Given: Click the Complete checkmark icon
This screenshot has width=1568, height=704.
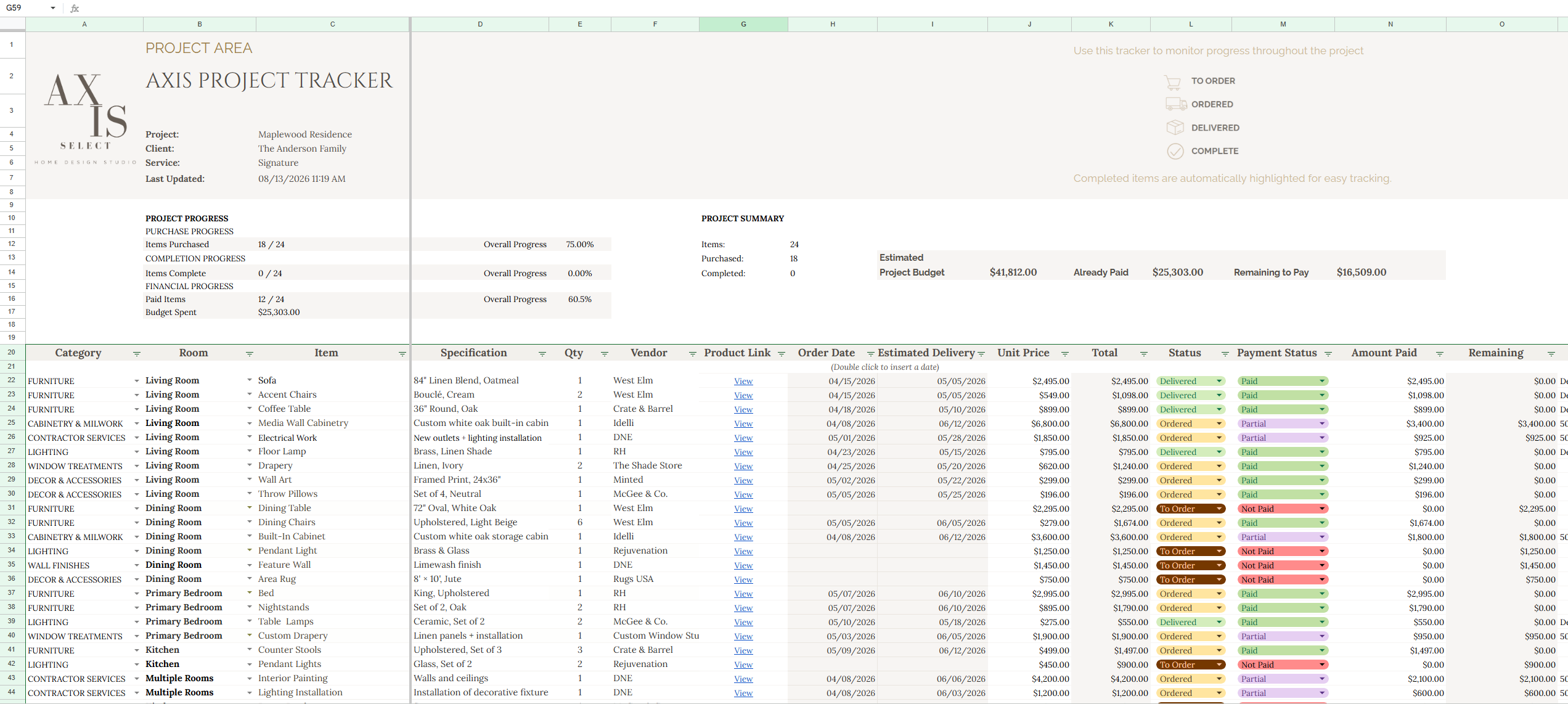Looking at the screenshot, I should pos(1175,151).
